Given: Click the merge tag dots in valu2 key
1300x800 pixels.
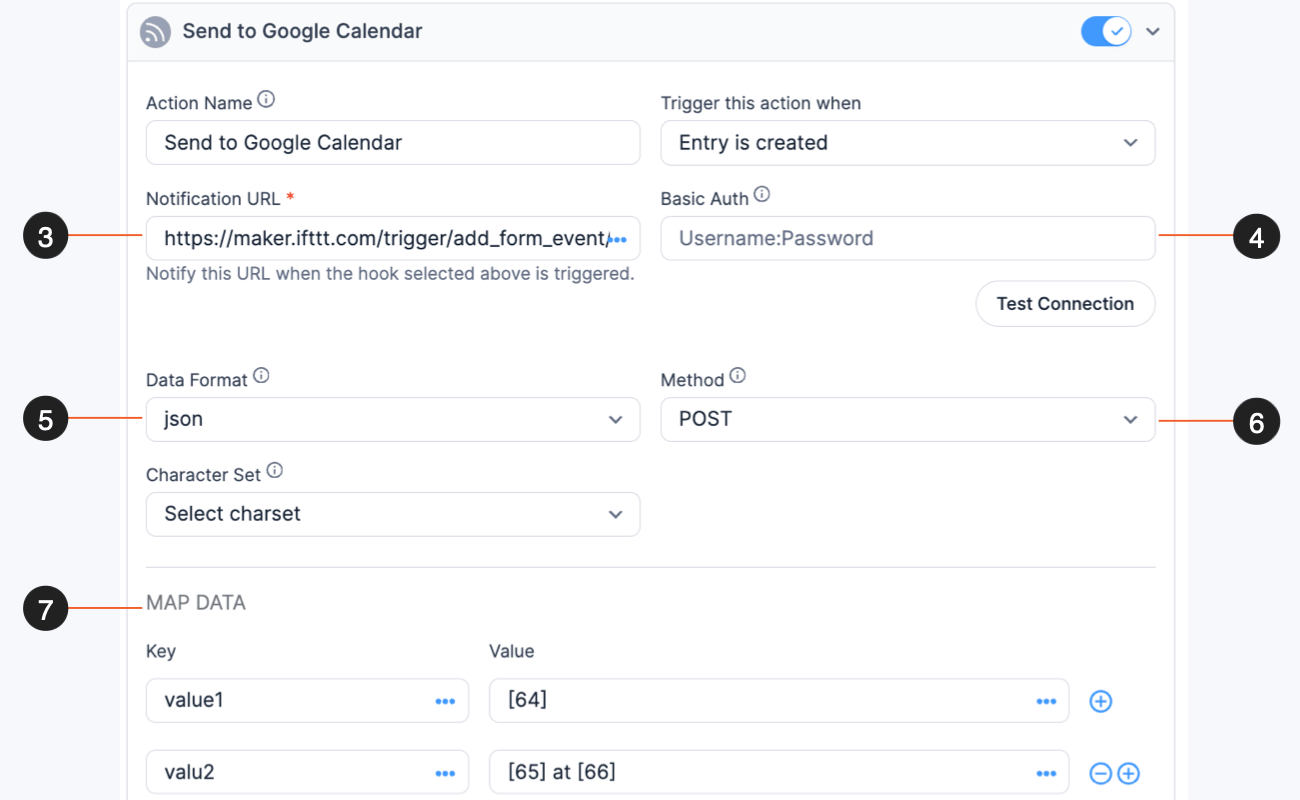Looking at the screenshot, I should [445, 774].
